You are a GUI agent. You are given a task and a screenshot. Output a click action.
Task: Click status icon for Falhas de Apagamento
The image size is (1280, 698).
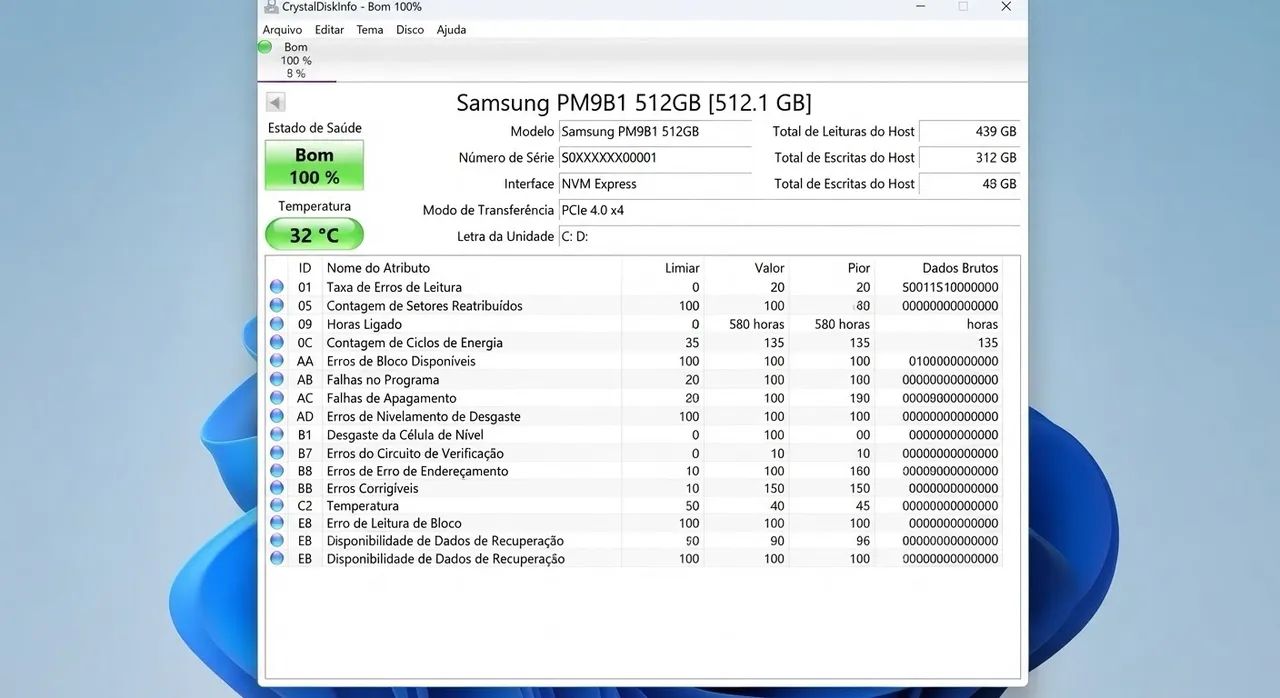277,398
